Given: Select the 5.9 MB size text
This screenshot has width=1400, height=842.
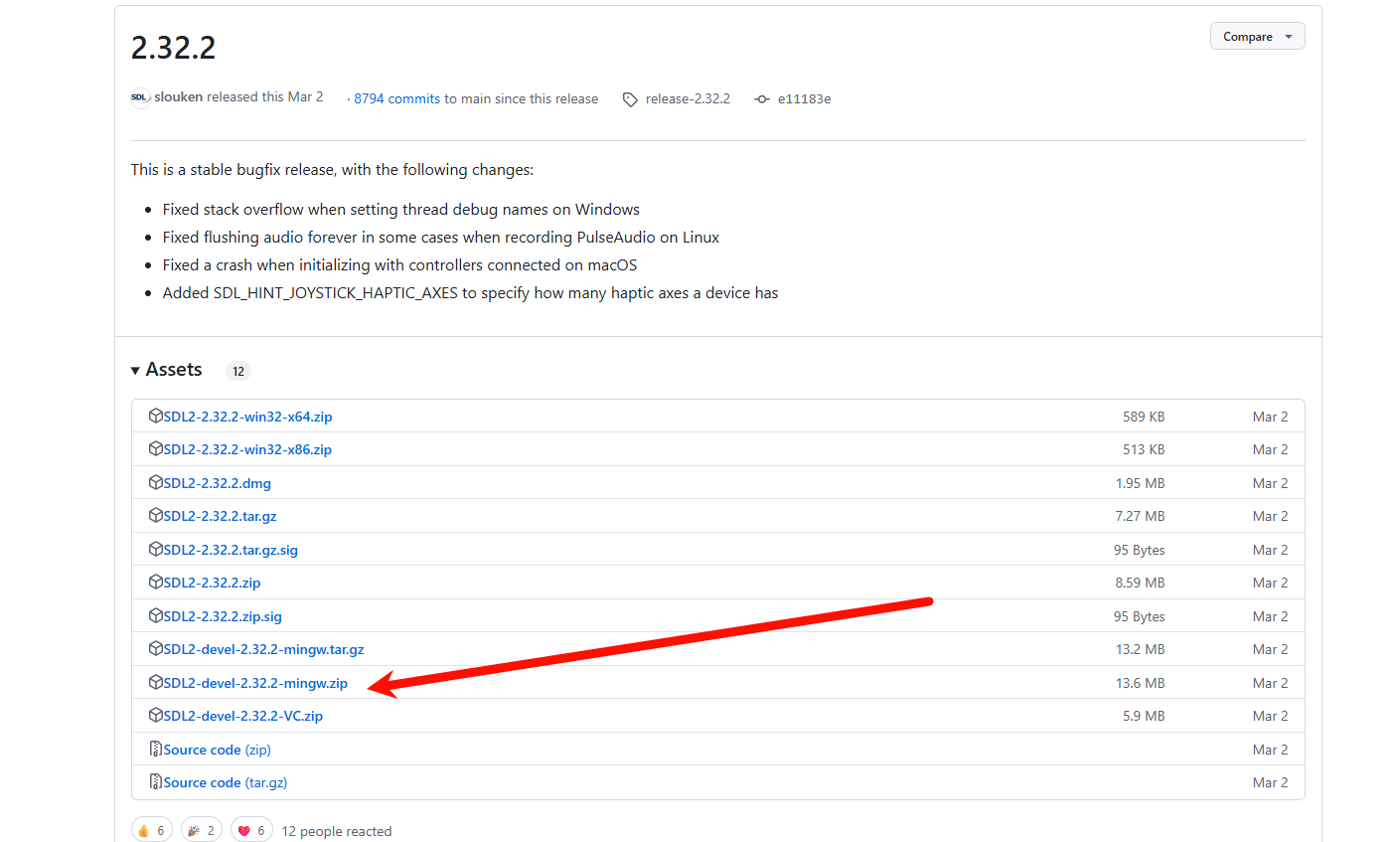Looking at the screenshot, I should click(1144, 716).
